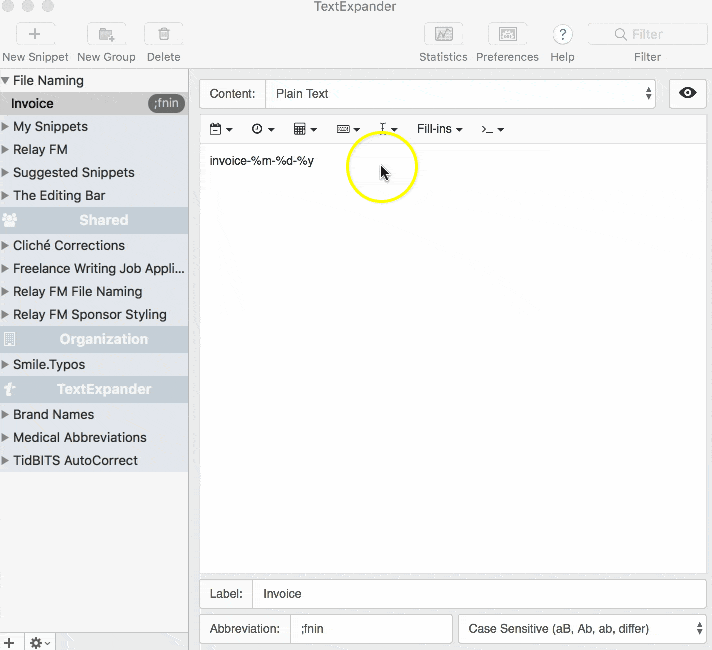Collapse the File Naming group
The image size is (712, 650).
click(5, 81)
